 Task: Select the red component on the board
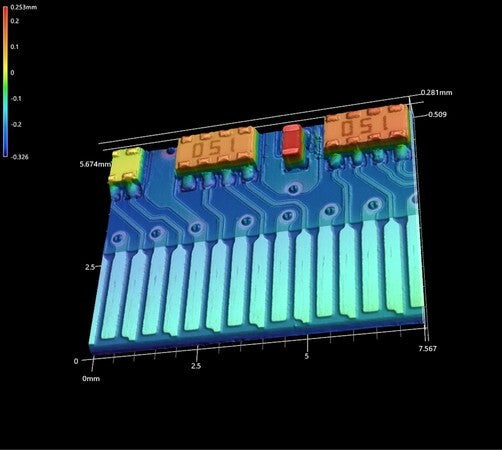coord(292,141)
